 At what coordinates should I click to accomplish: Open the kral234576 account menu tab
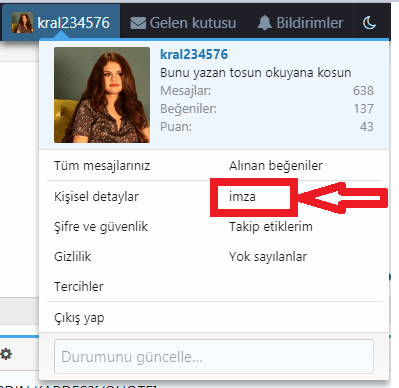(61, 23)
